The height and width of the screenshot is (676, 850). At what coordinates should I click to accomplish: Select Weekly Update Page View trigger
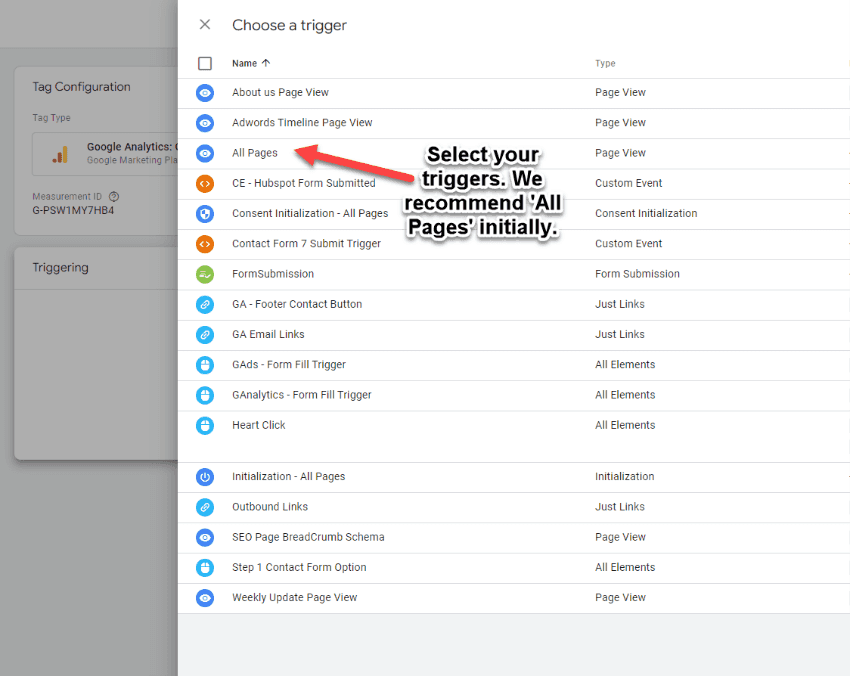tap(294, 598)
